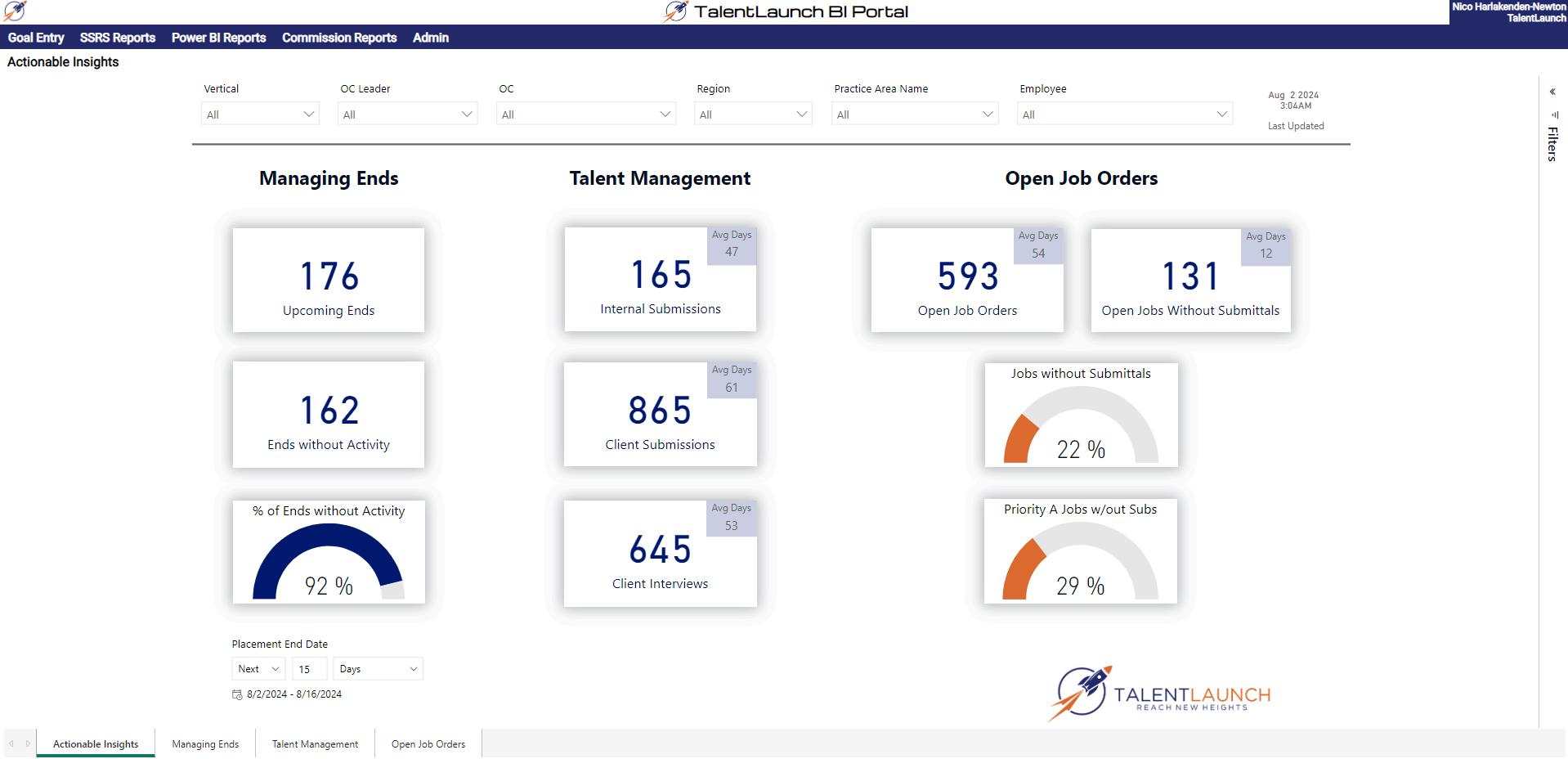Click the 131 Open Jobs Without Submittals card

[1190, 280]
